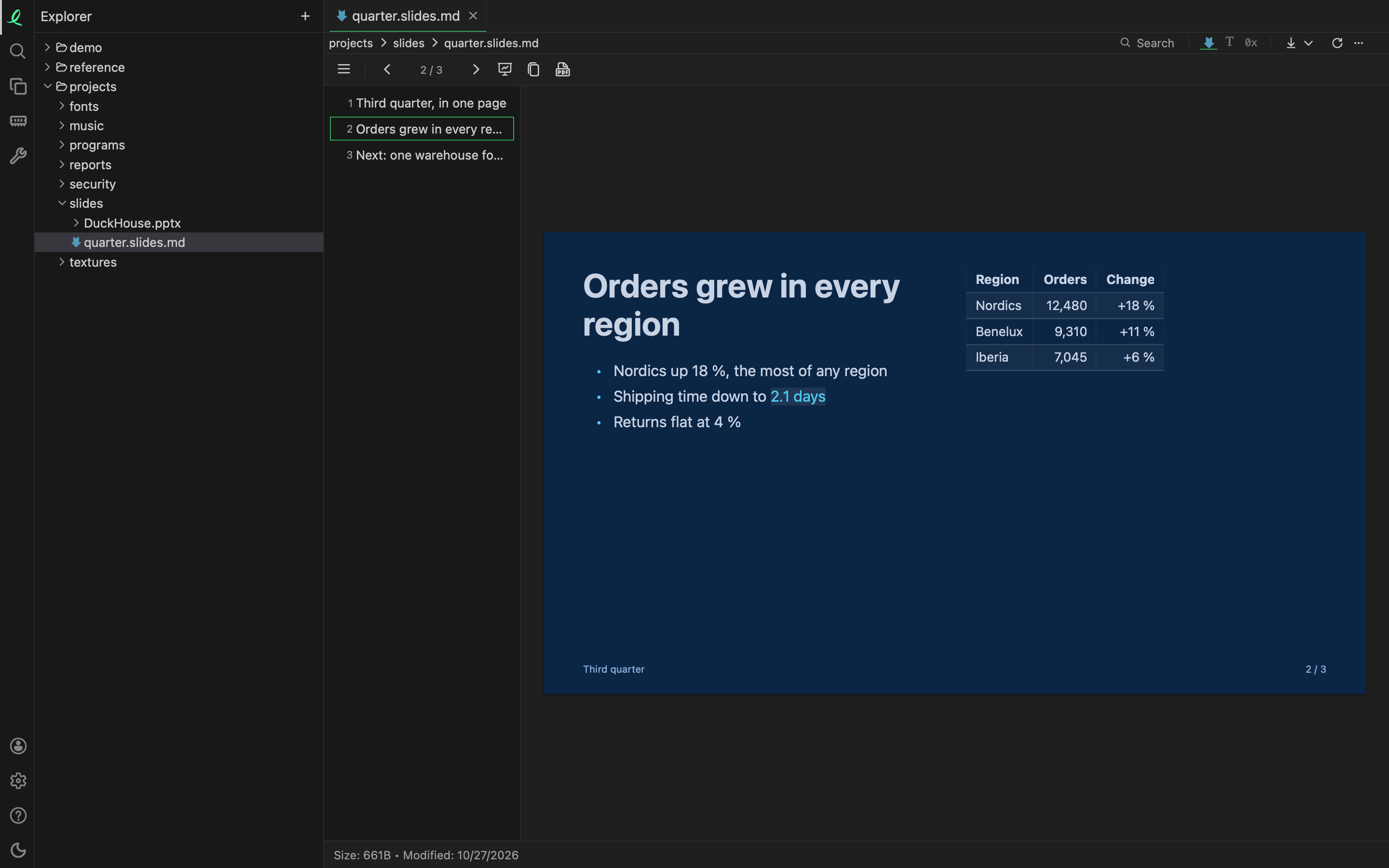Open the memory chip sidebar icon
This screenshot has width=1389, height=868.
coord(18,121)
